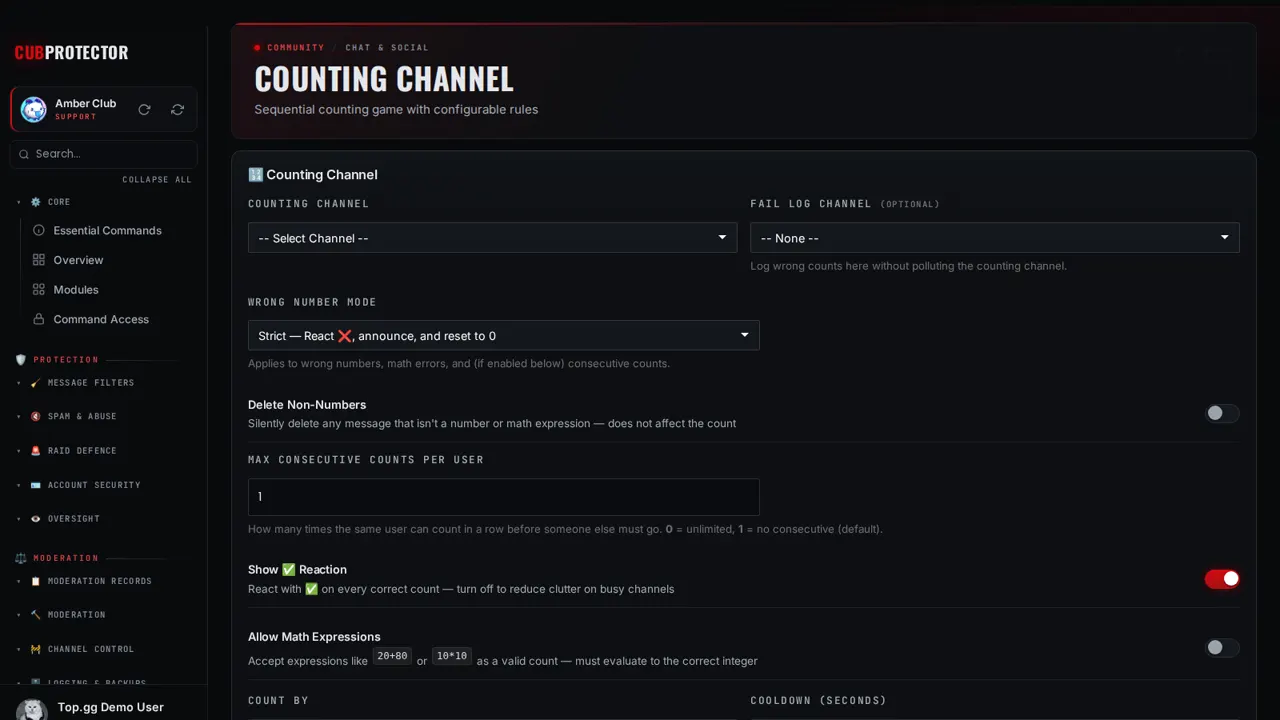Image resolution: width=1280 pixels, height=720 pixels.
Task: Click the Moderation hammer icon
Action: pyautogui.click(x=36, y=615)
